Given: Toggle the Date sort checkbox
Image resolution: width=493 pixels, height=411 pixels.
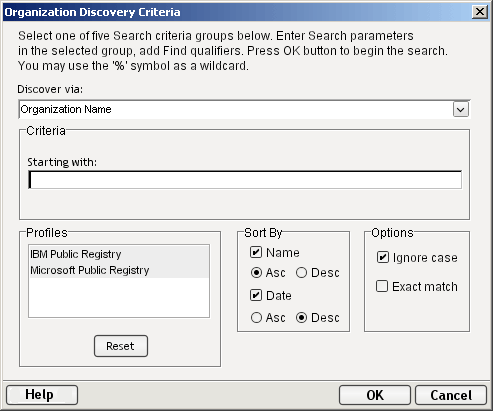Looking at the screenshot, I should [256, 295].
